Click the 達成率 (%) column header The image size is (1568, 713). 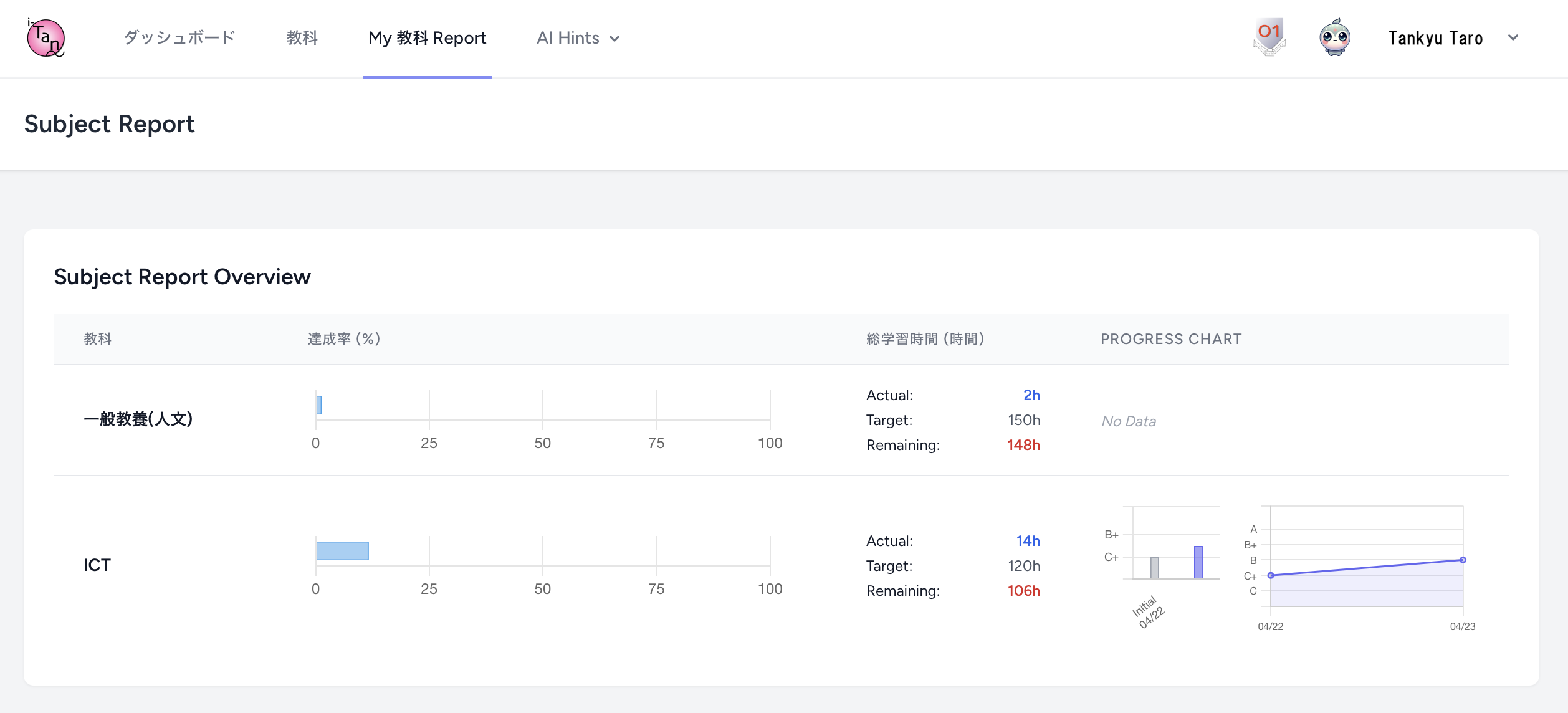344,339
